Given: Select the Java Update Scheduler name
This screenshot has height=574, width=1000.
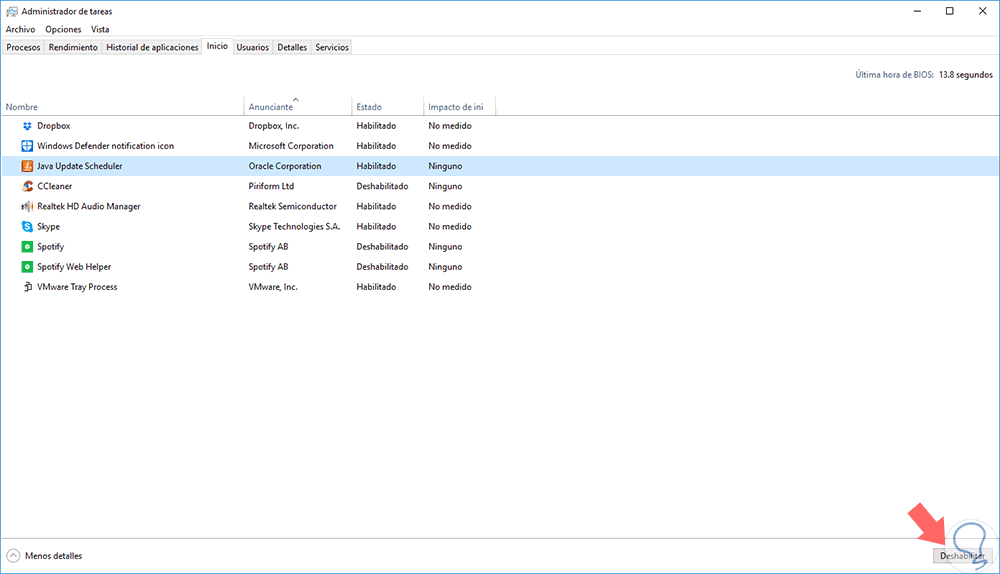Looking at the screenshot, I should 80,166.
